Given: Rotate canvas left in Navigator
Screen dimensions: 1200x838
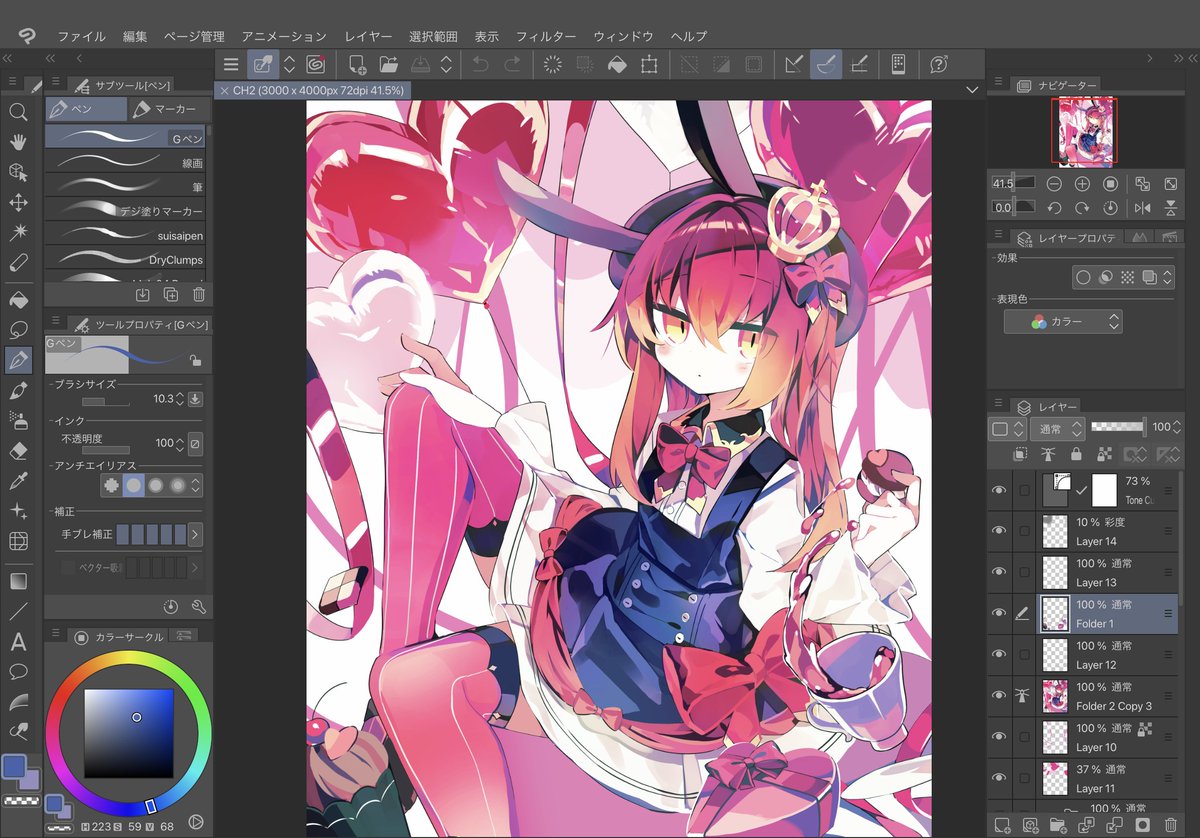Looking at the screenshot, I should [x=1054, y=208].
